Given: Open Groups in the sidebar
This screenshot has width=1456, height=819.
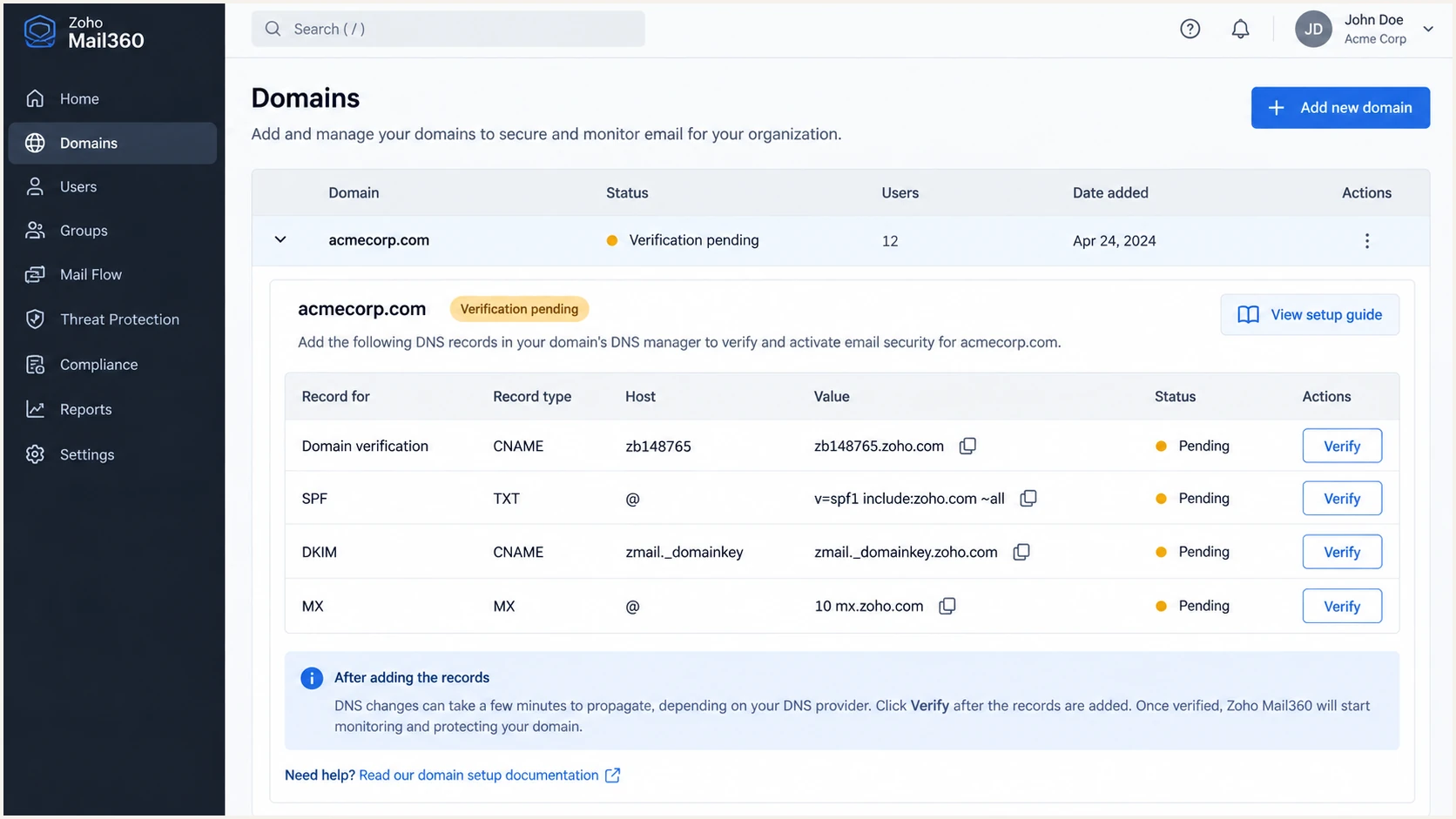Looking at the screenshot, I should [112, 231].
